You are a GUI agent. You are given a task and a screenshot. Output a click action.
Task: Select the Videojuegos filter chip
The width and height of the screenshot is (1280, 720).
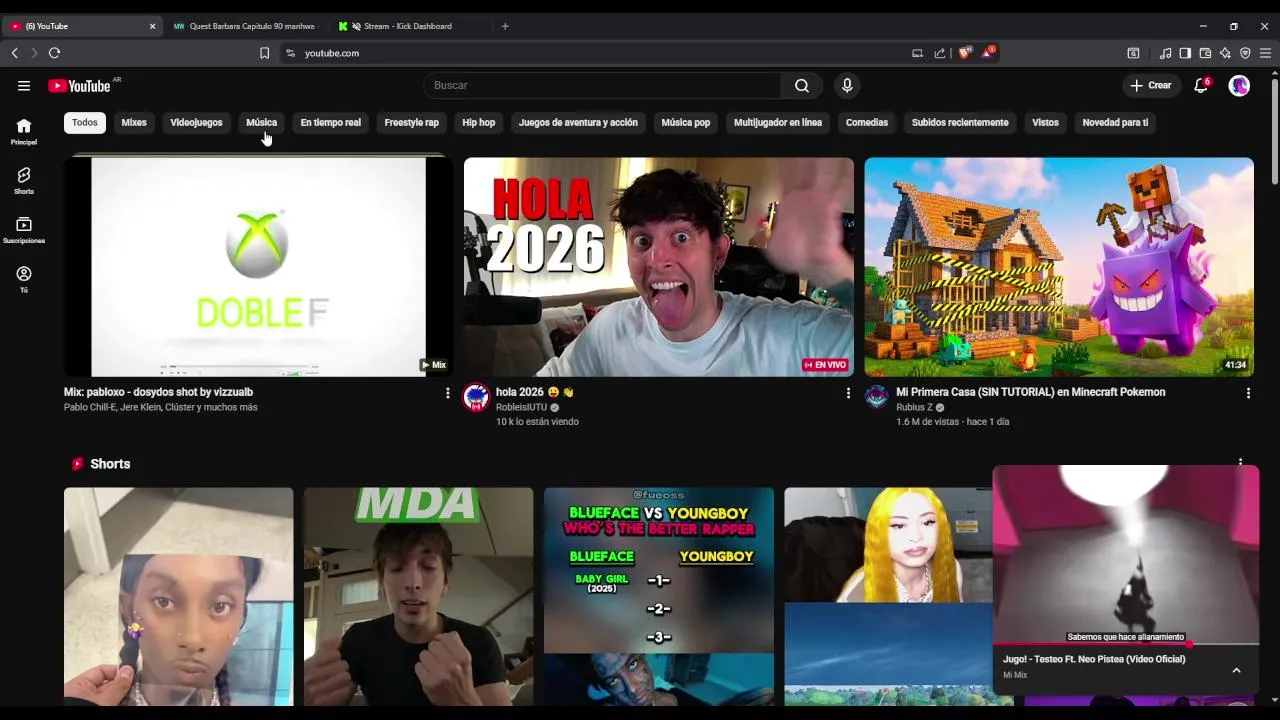click(196, 123)
